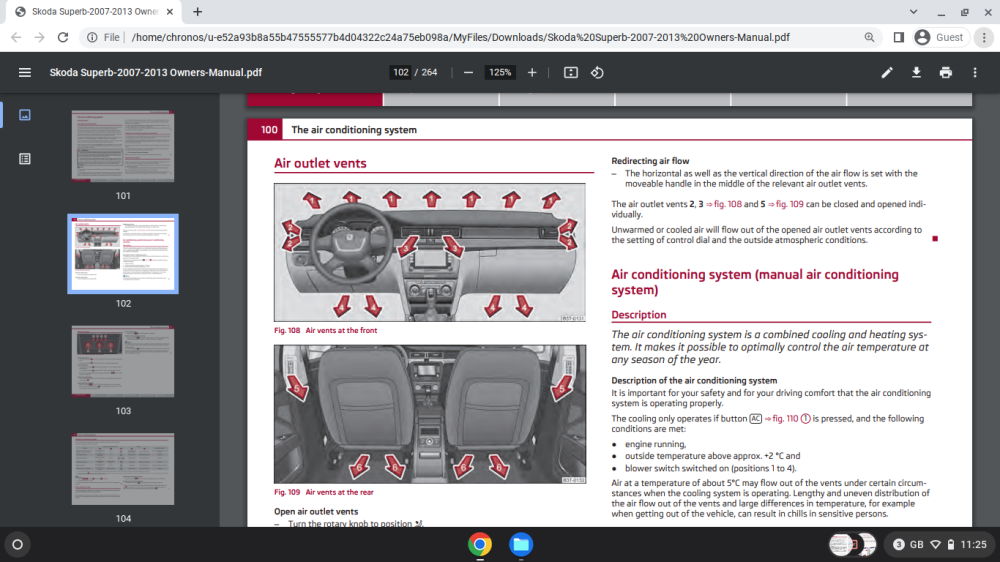Show document outline in sidebar
Screen dimensions: 1000x562
(25, 159)
